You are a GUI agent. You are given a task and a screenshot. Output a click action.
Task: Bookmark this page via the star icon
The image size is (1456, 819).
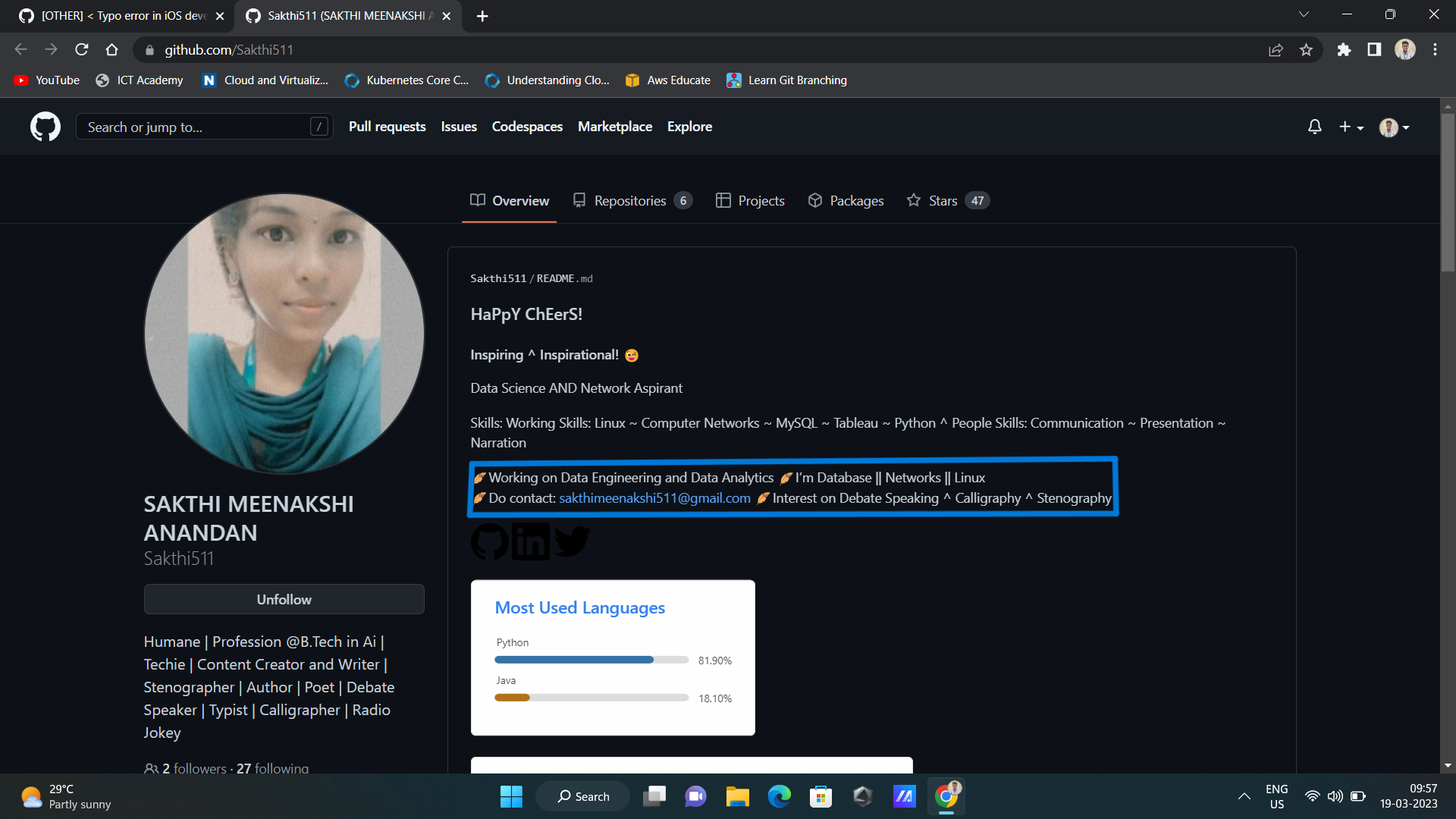click(1307, 49)
